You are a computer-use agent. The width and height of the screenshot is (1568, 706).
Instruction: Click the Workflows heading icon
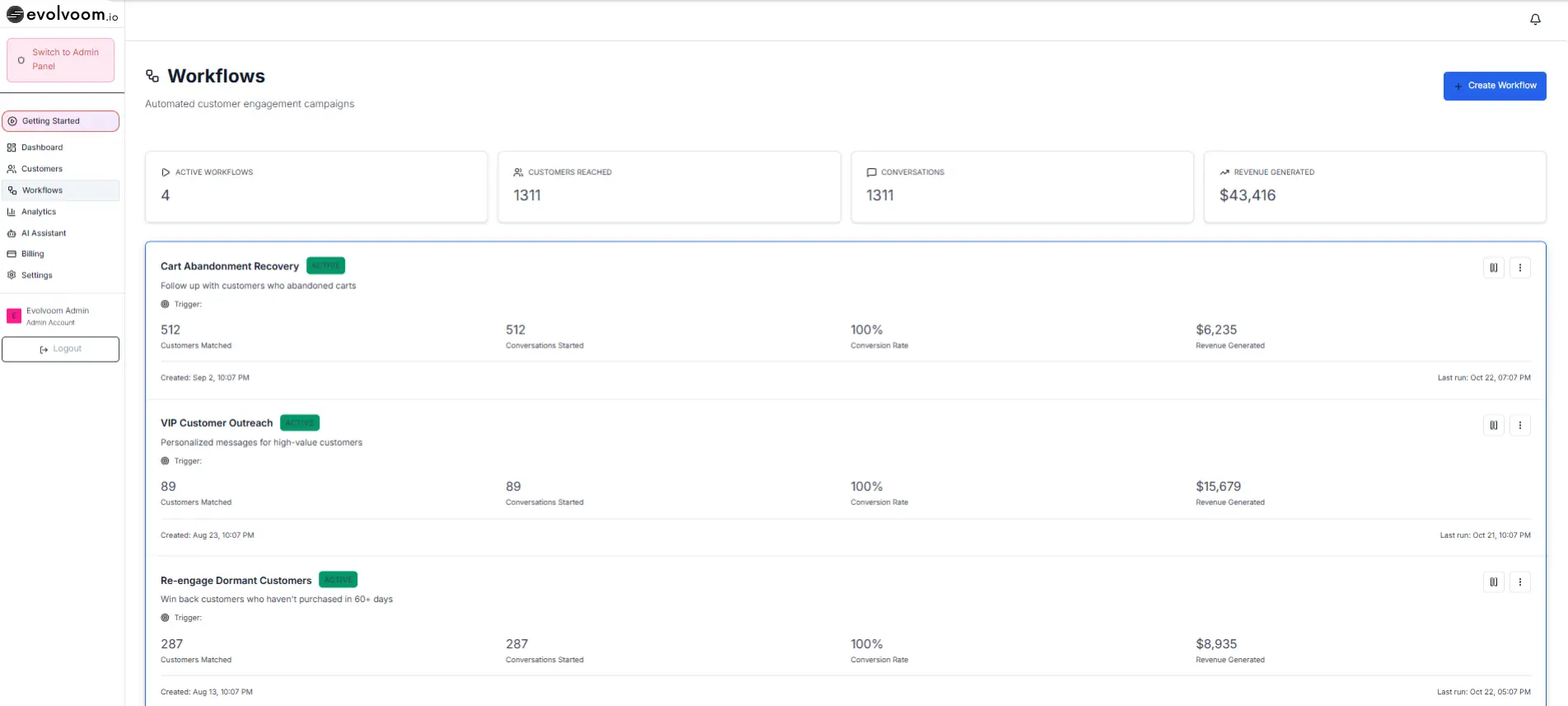click(152, 76)
